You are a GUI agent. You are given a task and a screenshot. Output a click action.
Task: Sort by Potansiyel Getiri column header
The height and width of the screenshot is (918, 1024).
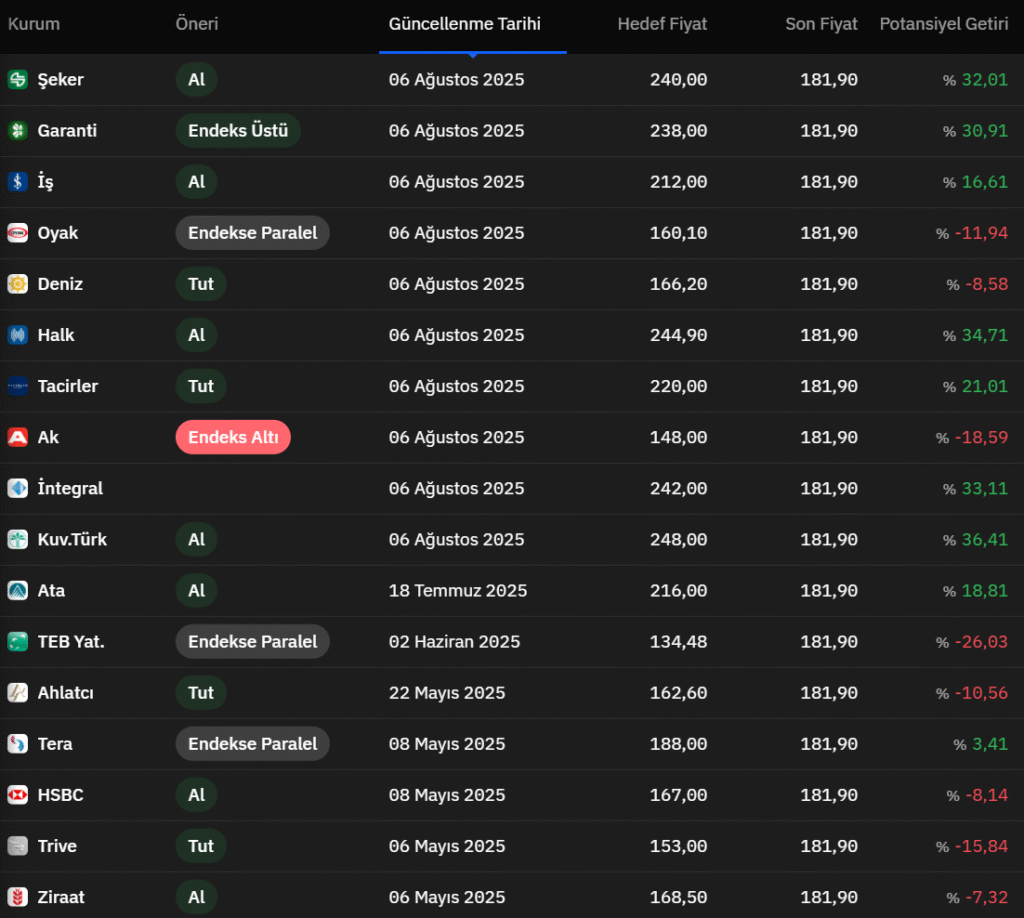944,24
